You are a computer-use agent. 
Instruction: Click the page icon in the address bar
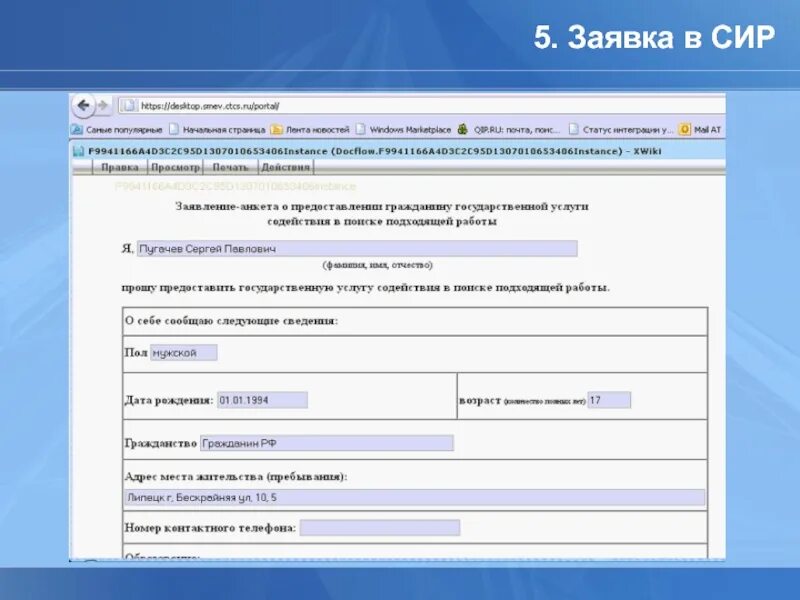[x=129, y=106]
